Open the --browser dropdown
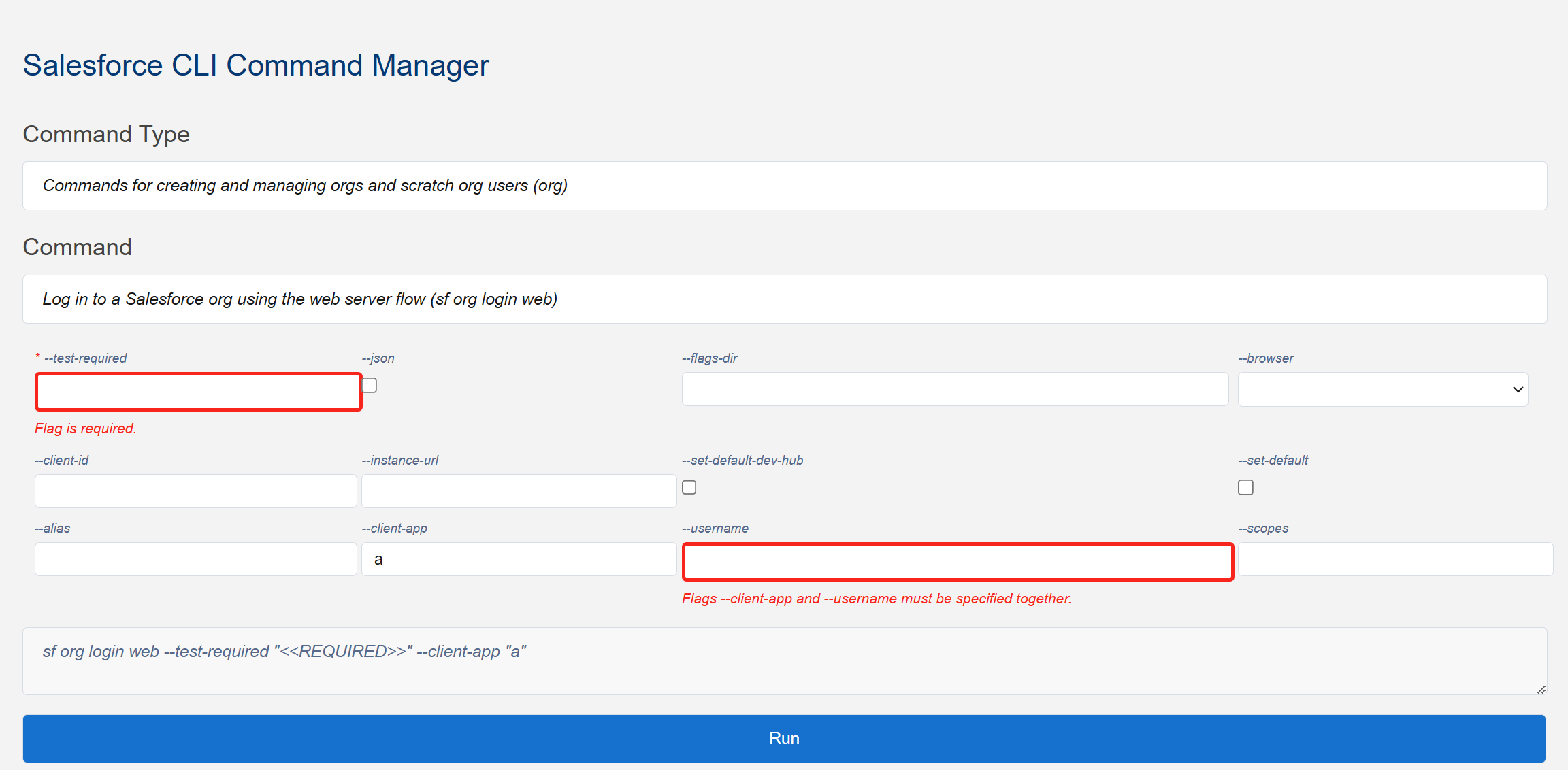This screenshot has width=1568, height=770. pyautogui.click(x=1382, y=390)
